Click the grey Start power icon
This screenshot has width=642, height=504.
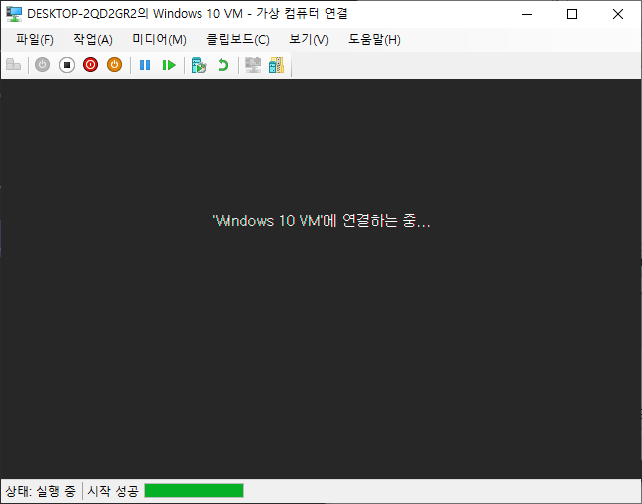pos(42,65)
